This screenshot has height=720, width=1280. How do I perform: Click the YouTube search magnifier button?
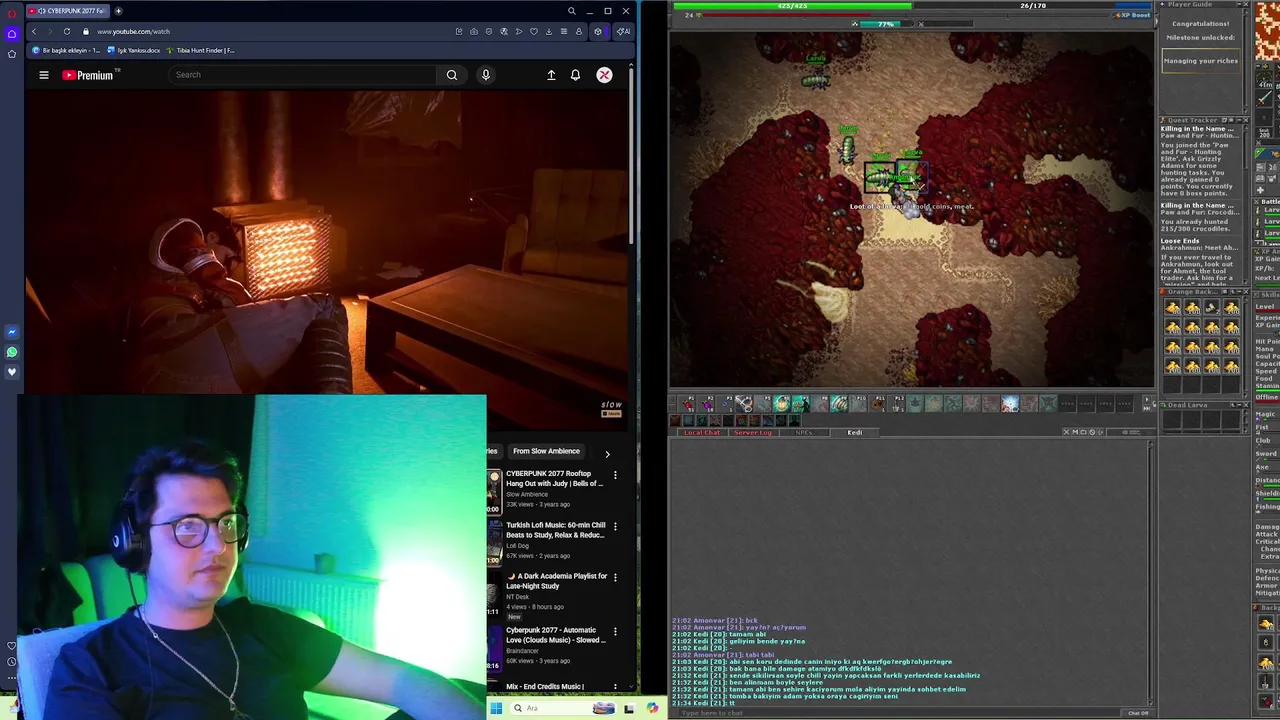pyautogui.click(x=452, y=75)
